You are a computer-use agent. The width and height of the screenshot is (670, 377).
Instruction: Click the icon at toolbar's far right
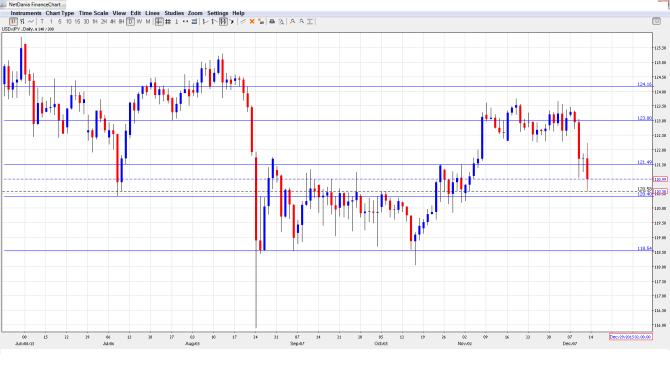click(656, 21)
